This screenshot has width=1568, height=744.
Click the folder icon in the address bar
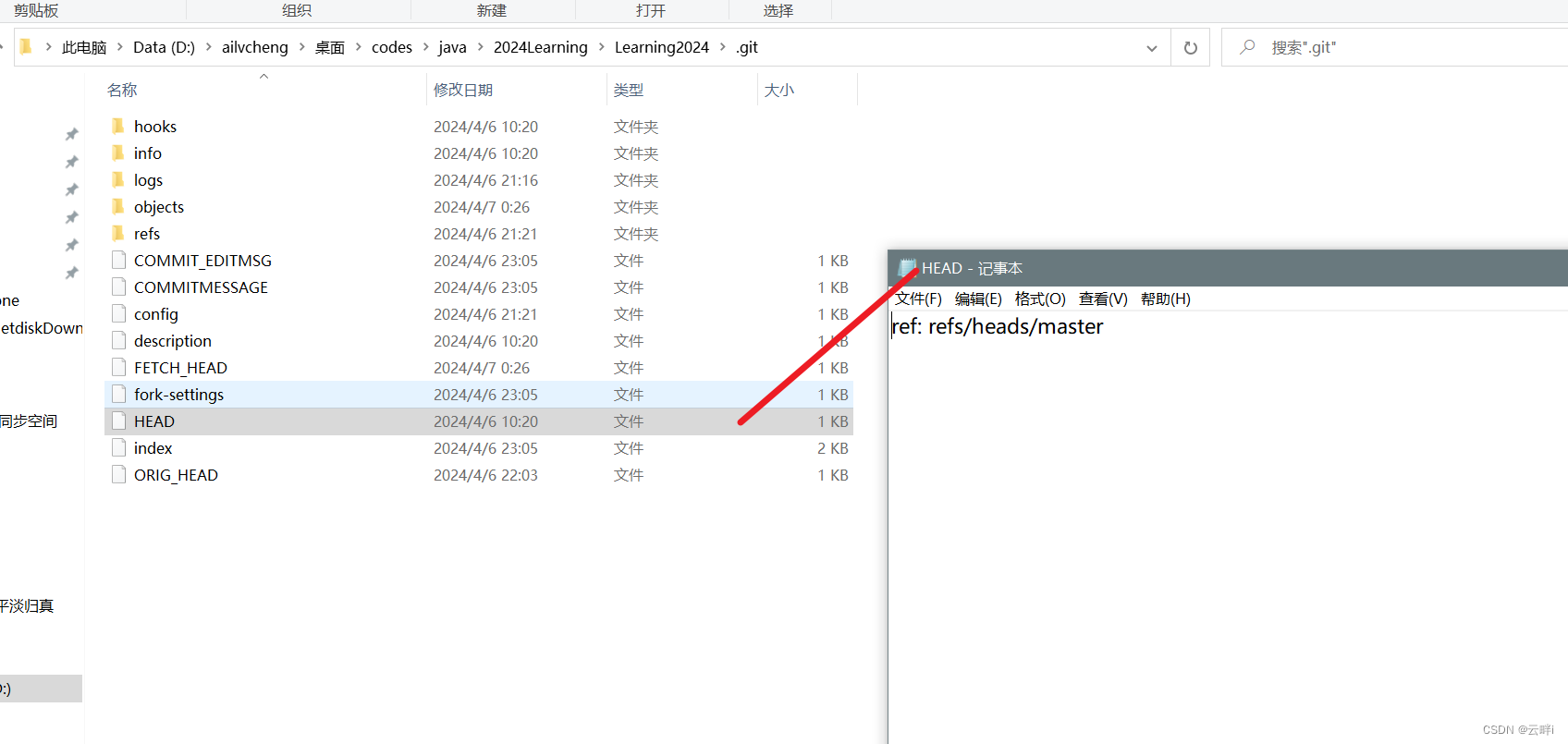tap(27, 46)
